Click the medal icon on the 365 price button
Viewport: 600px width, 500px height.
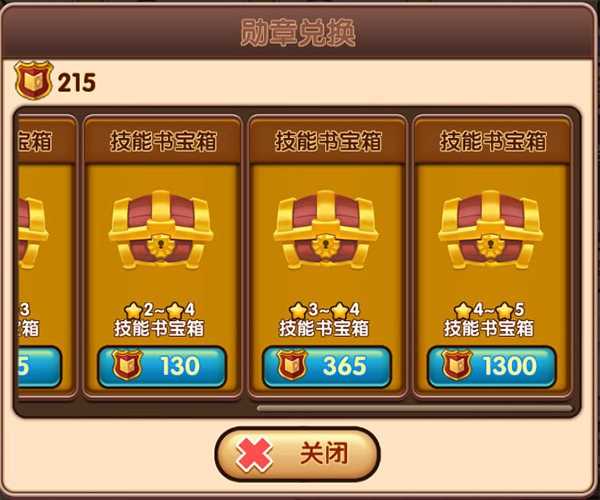(292, 365)
